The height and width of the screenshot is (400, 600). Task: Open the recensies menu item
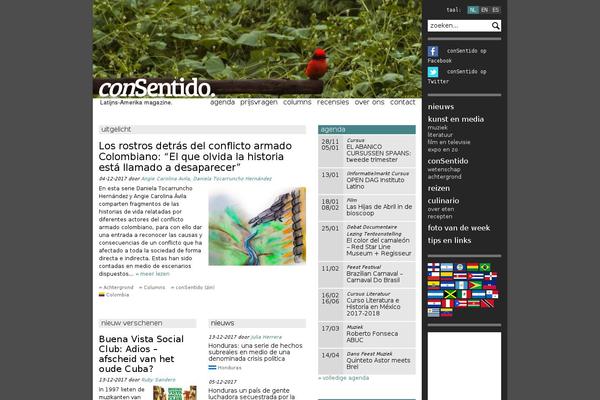(333, 102)
